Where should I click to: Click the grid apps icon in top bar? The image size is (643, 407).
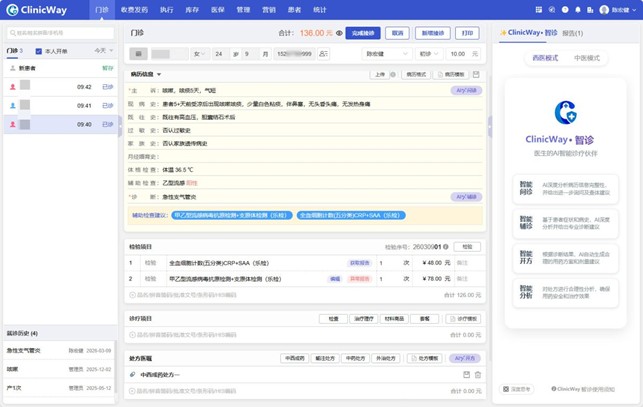(539, 10)
